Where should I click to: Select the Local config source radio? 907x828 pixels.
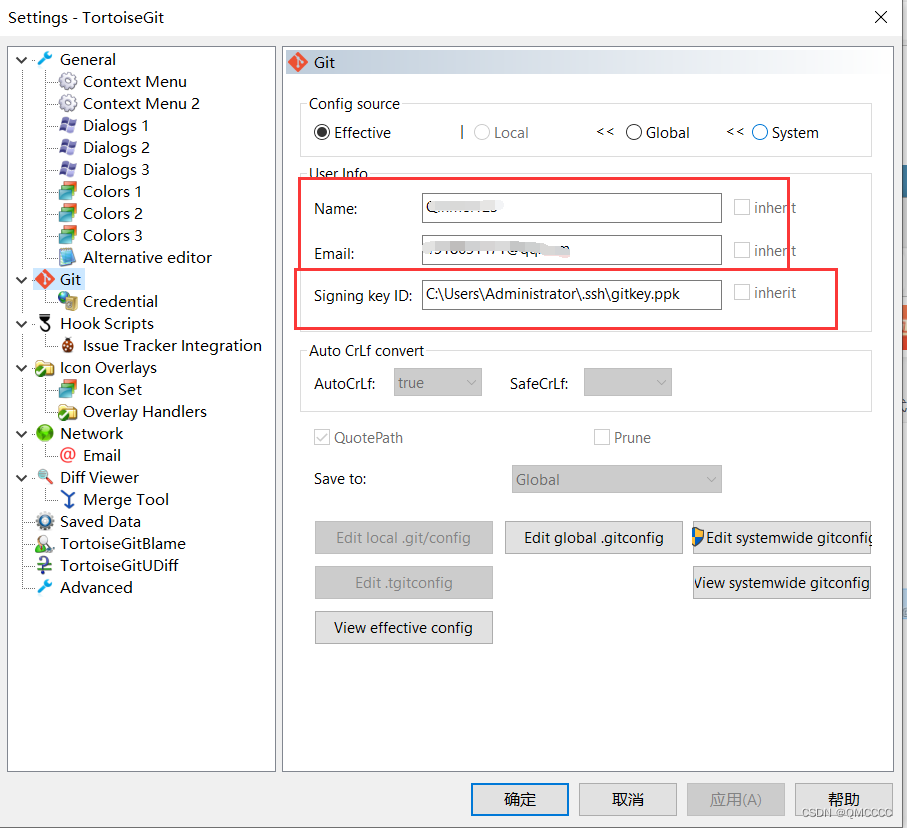[x=481, y=133]
